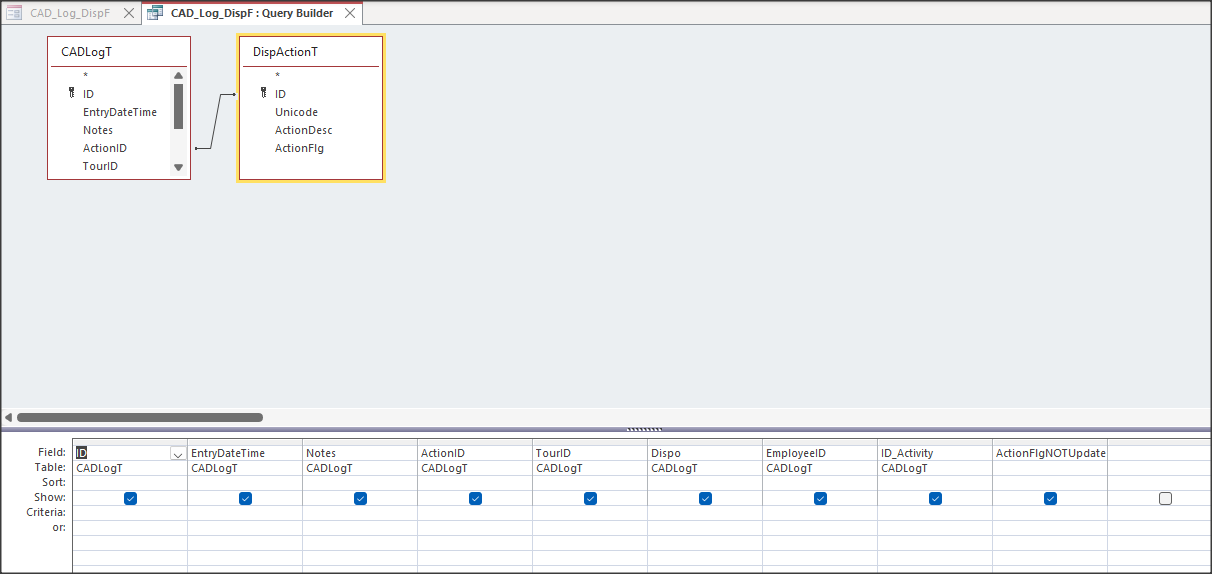Click the Dispo field cell in grid

pos(705,453)
